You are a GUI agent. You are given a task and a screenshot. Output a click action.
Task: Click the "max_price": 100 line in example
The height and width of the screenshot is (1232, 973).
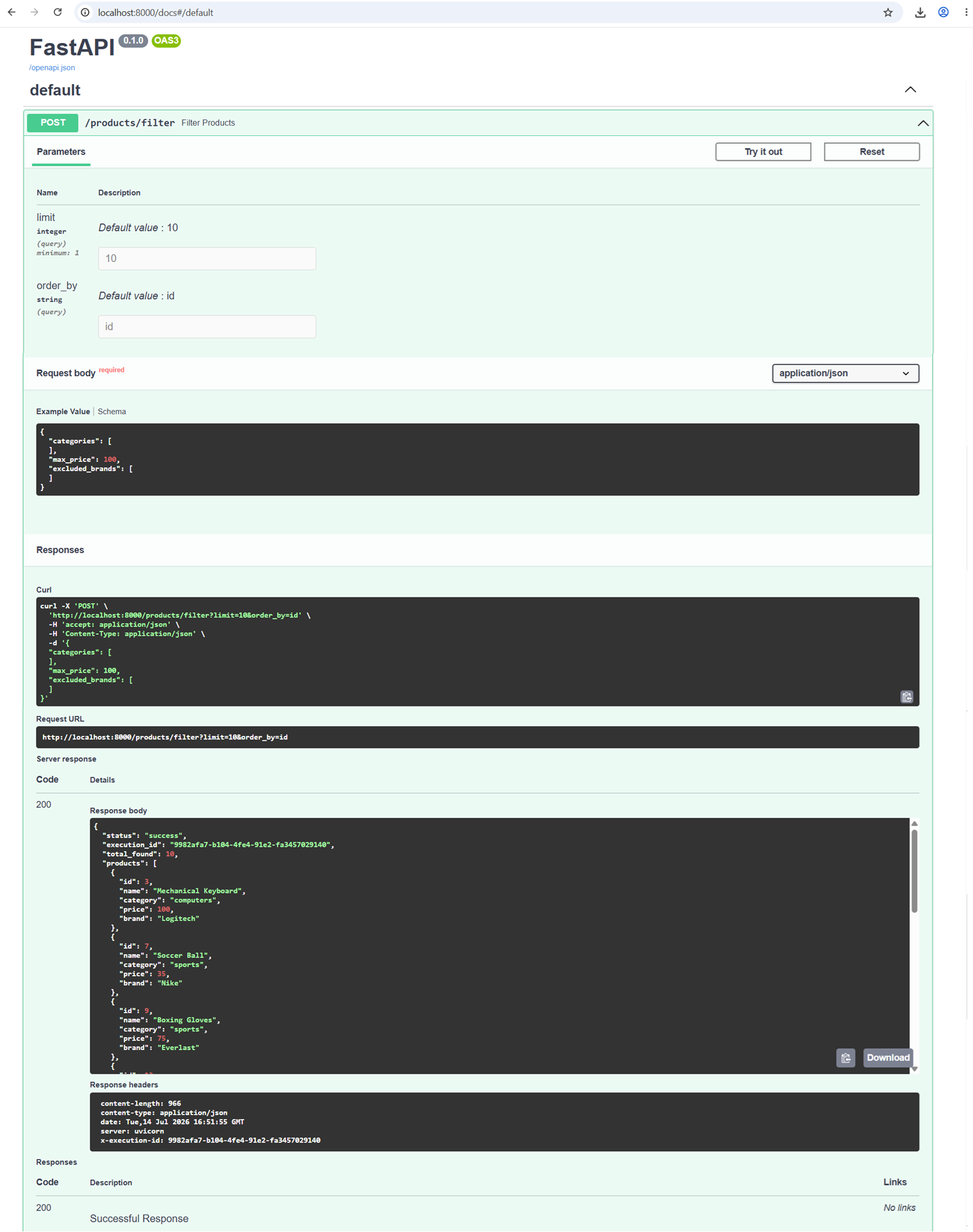tap(84, 460)
